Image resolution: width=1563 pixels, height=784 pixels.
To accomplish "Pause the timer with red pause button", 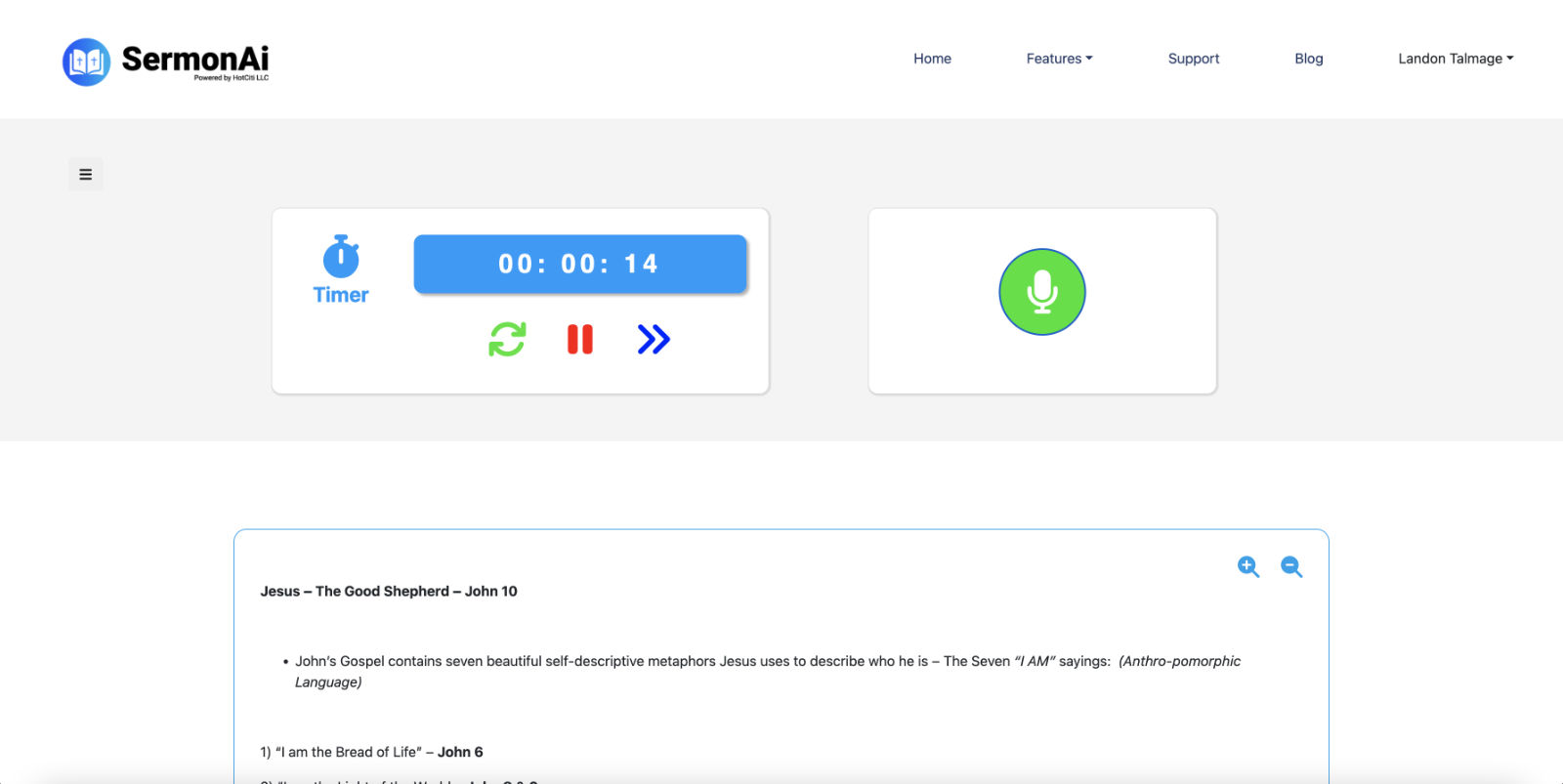I will click(580, 340).
